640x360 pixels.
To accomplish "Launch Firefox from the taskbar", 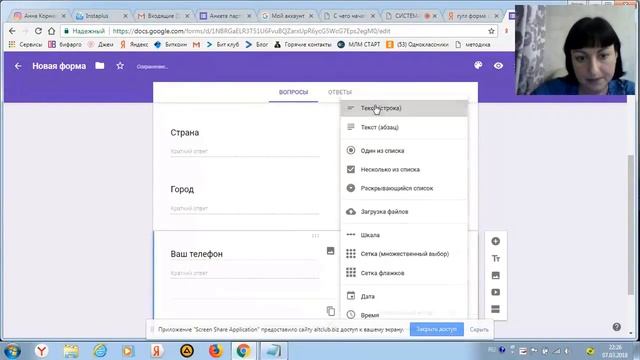I will coord(216,351).
